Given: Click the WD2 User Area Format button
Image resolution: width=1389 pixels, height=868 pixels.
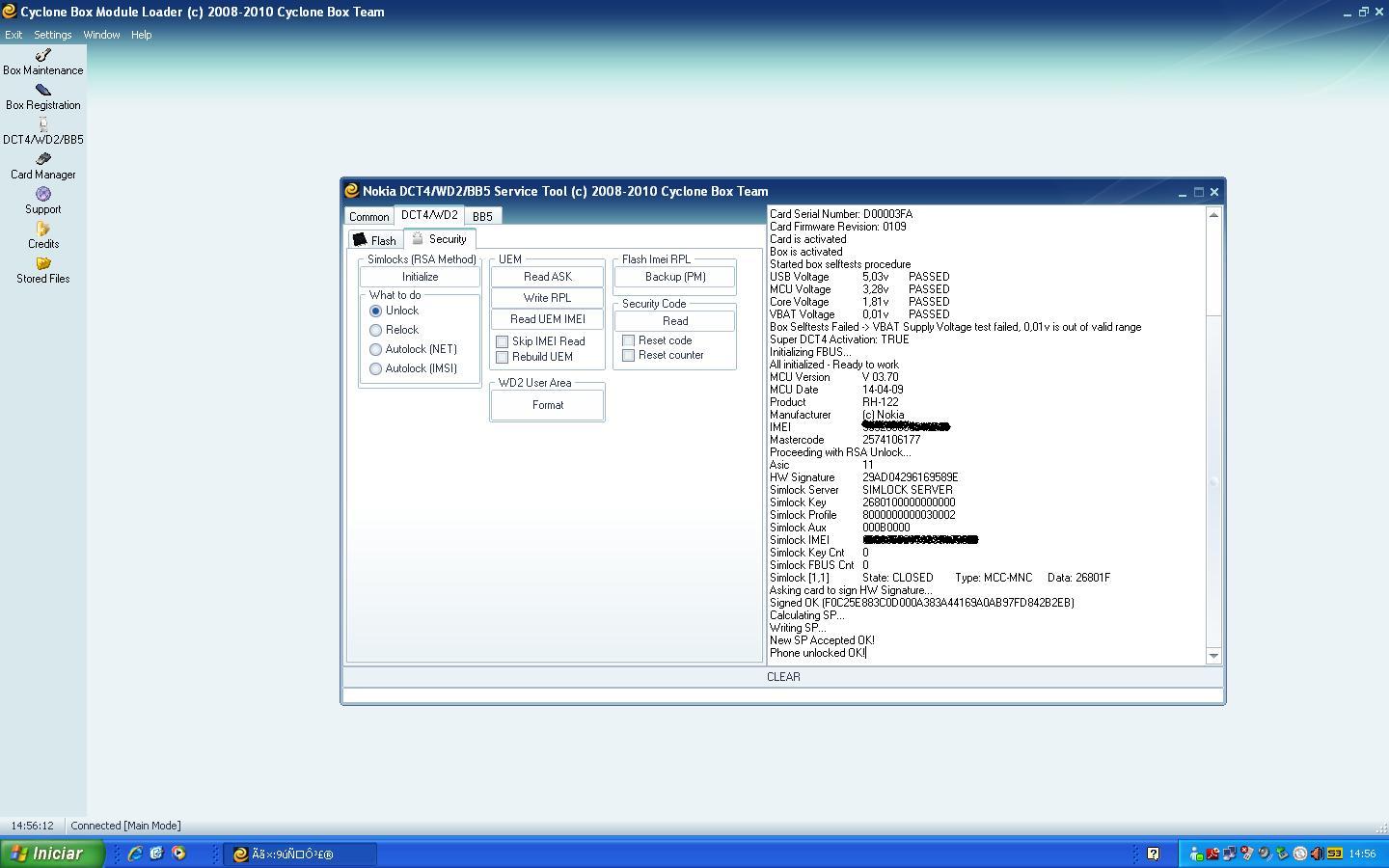Looking at the screenshot, I should pos(548,405).
